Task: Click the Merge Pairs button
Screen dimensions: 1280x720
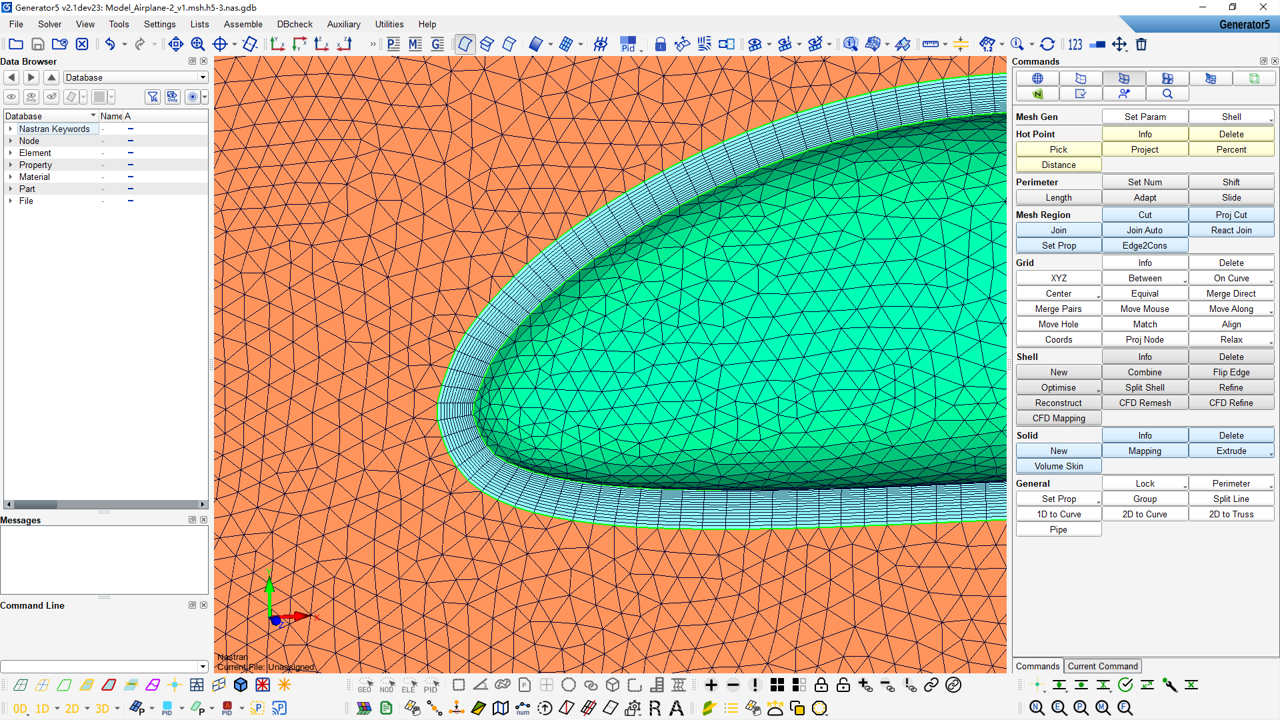Action: point(1058,309)
